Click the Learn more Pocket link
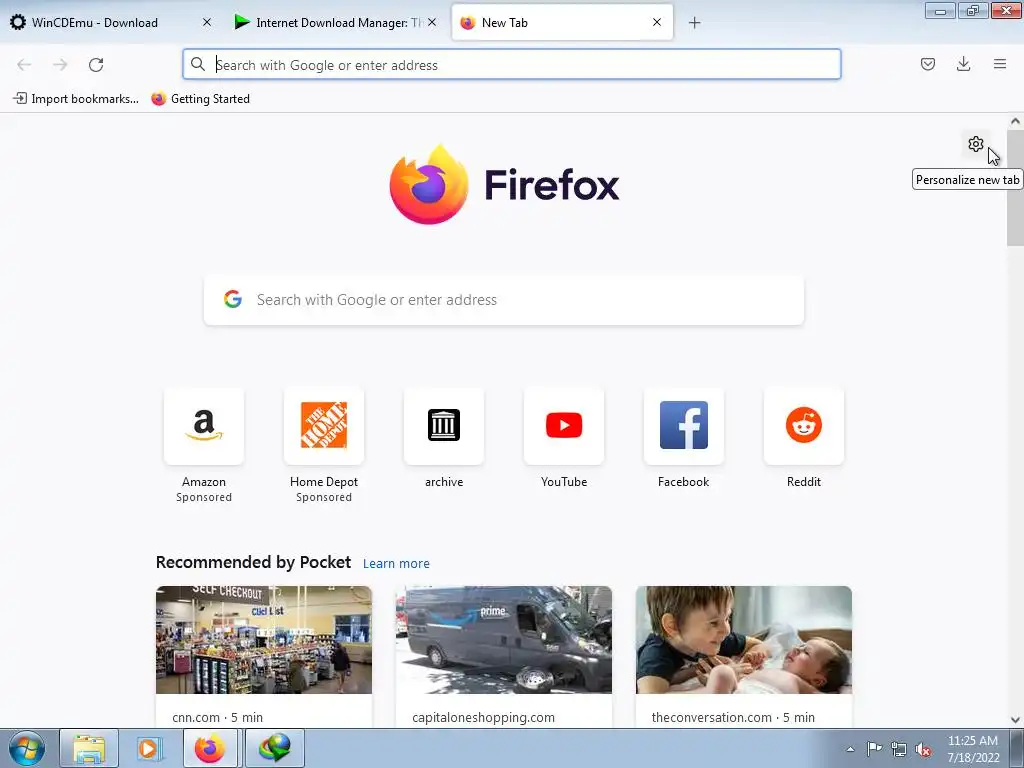The width and height of the screenshot is (1024, 768). click(x=396, y=564)
